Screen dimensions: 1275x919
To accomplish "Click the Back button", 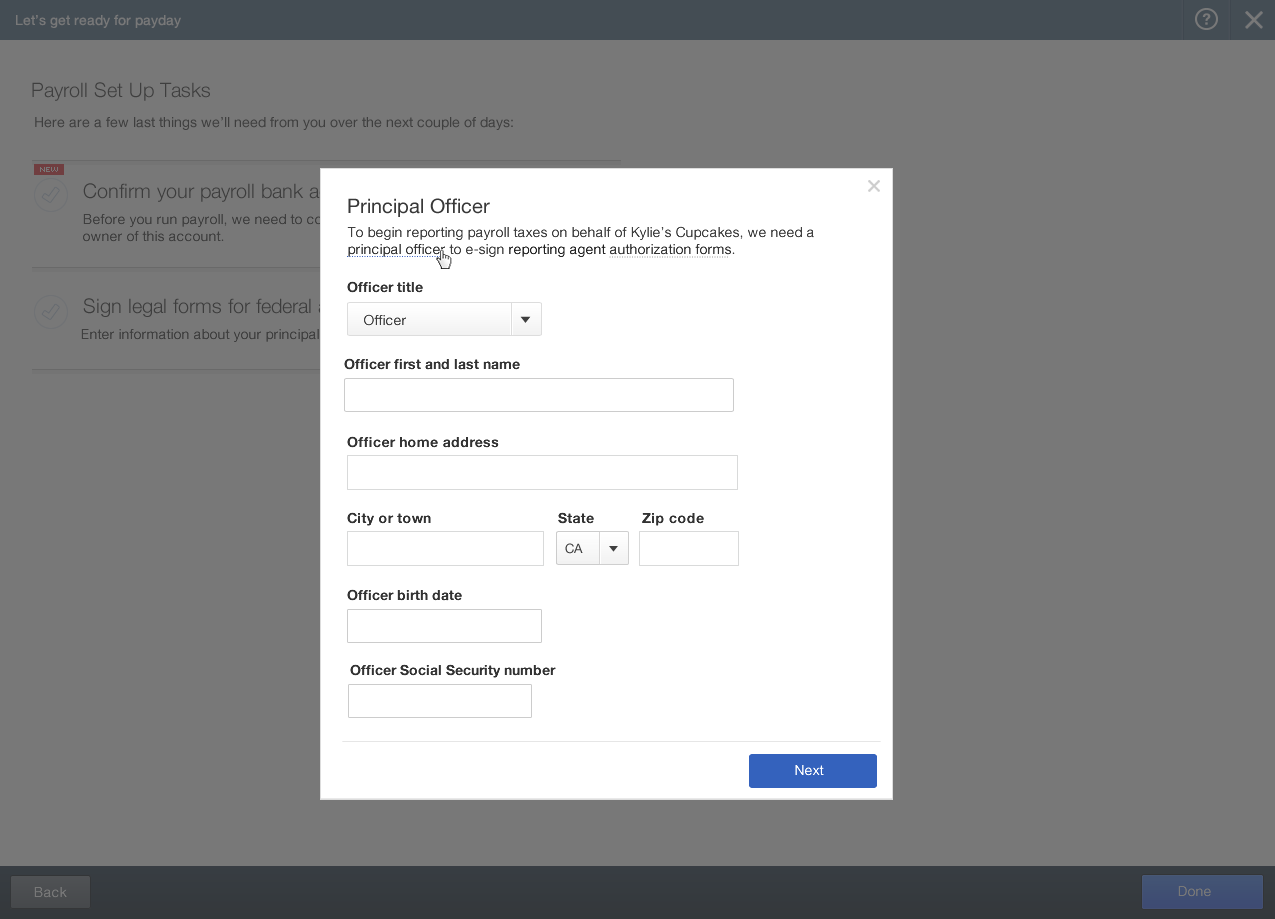I will click(50, 892).
